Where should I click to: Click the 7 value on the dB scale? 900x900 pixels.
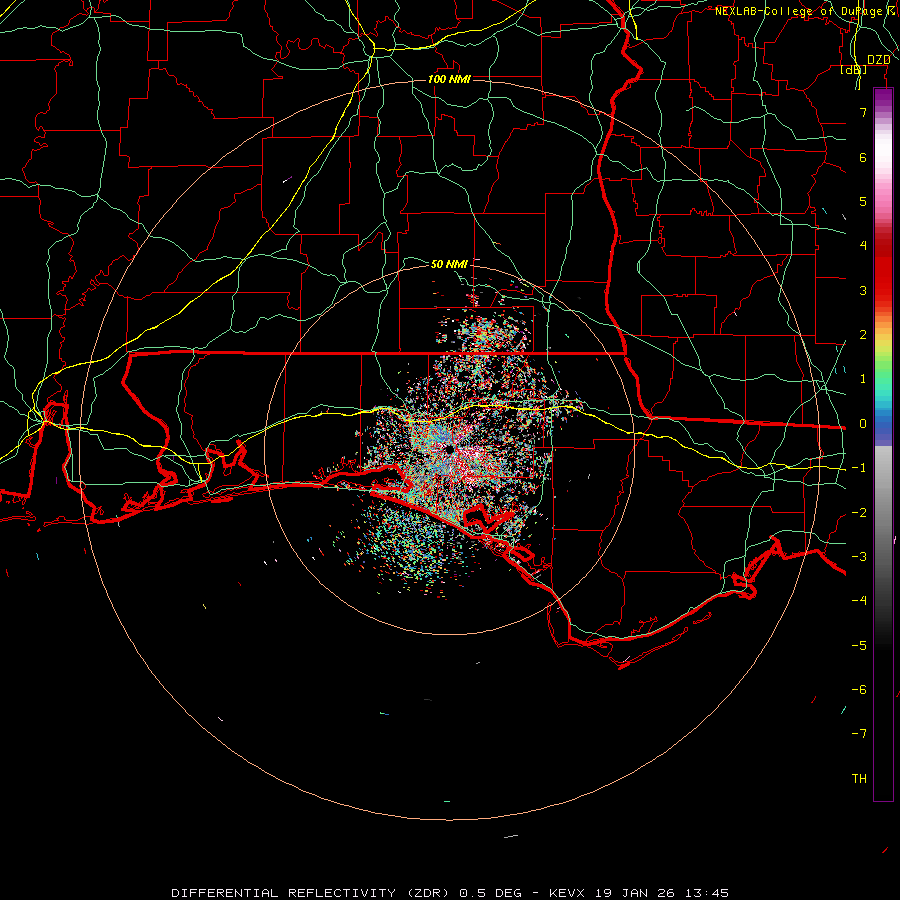click(863, 112)
